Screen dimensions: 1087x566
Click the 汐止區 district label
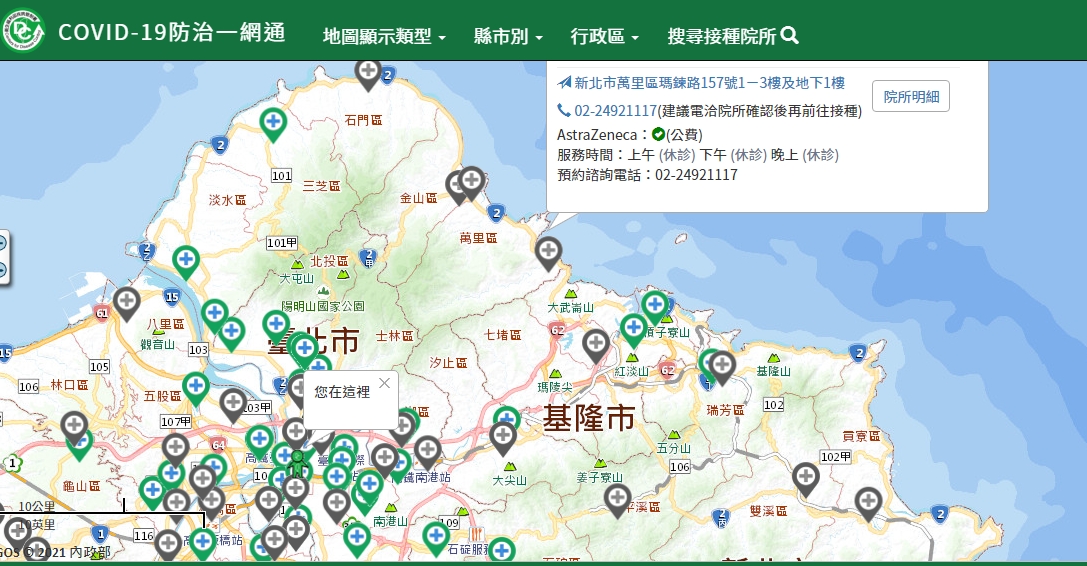(x=448, y=363)
